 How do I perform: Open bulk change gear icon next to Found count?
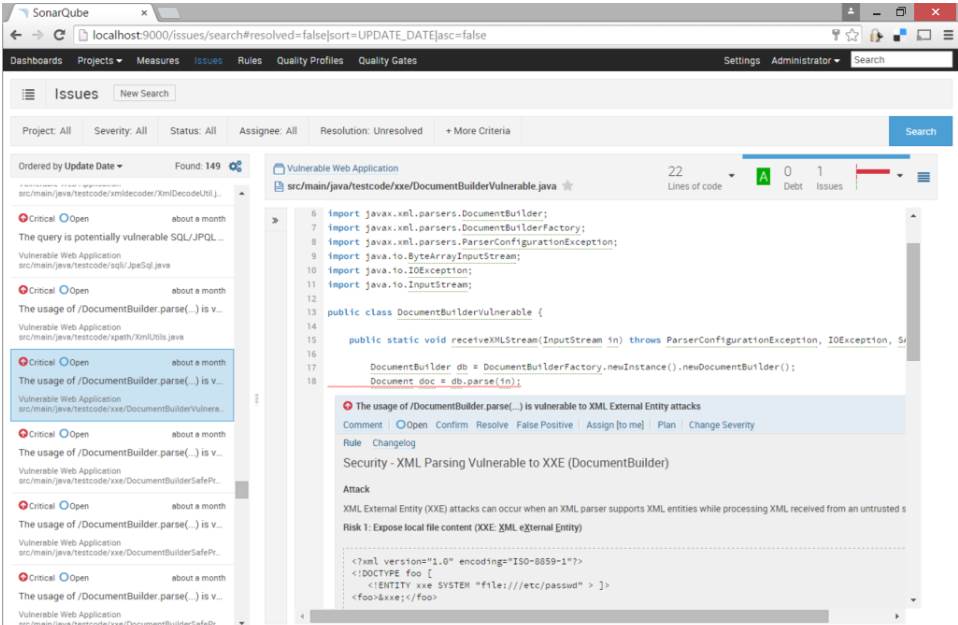click(x=235, y=166)
